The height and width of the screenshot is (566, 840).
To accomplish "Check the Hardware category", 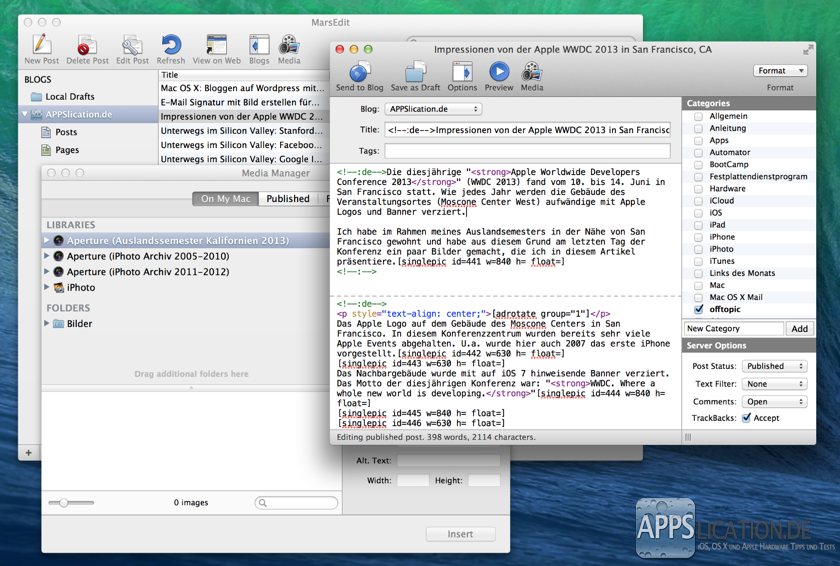I will point(698,189).
